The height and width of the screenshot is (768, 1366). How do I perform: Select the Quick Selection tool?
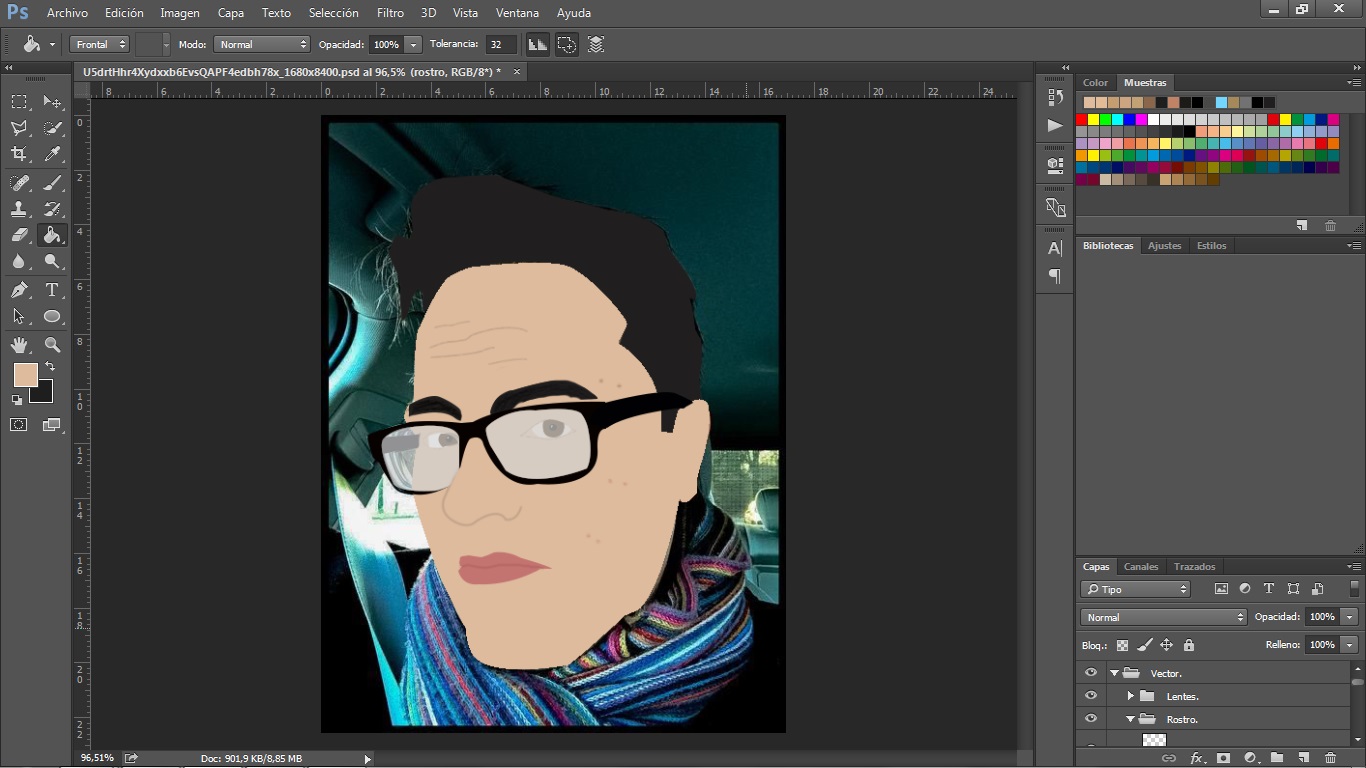52,128
